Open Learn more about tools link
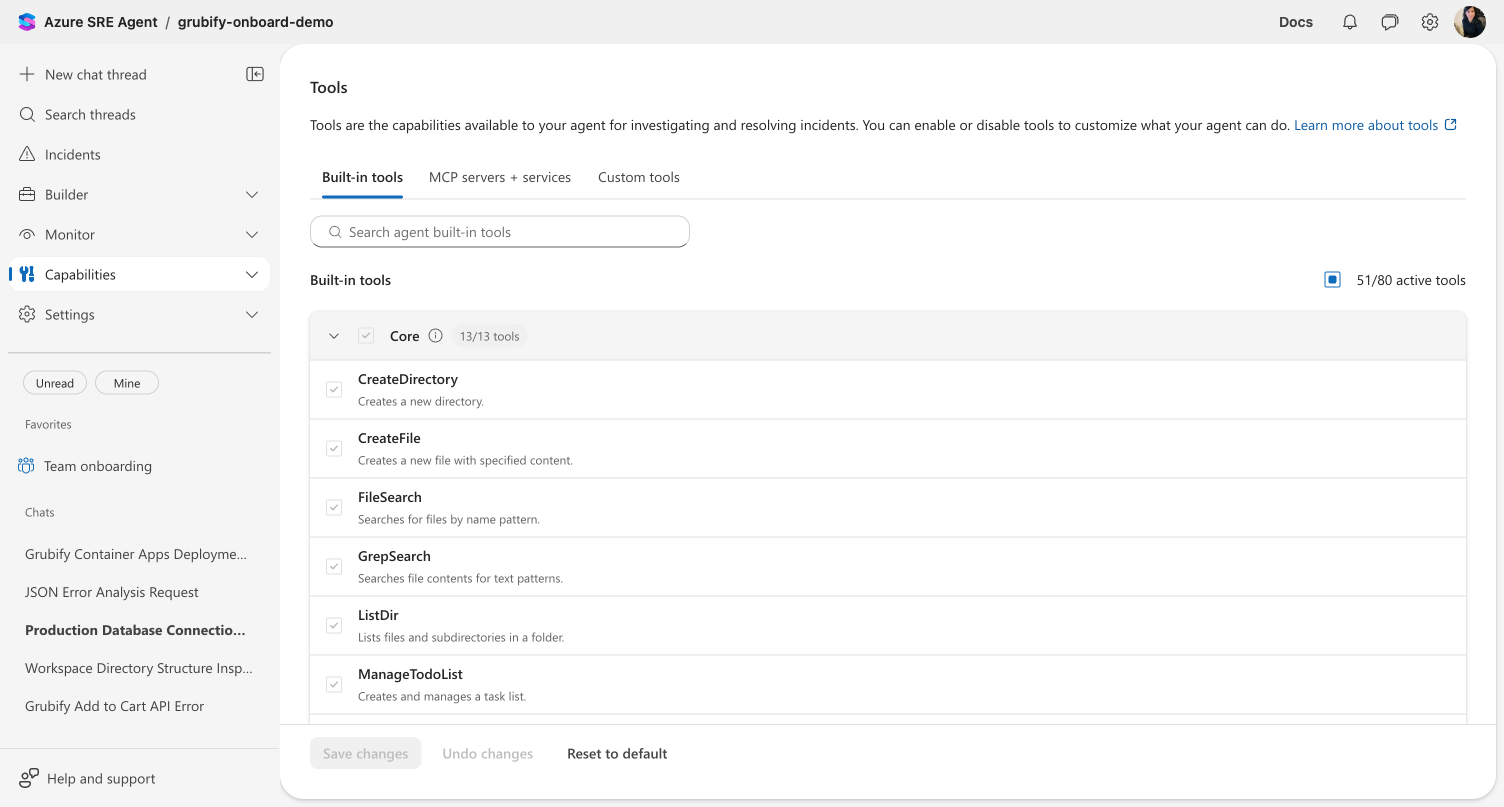 click(x=1366, y=125)
